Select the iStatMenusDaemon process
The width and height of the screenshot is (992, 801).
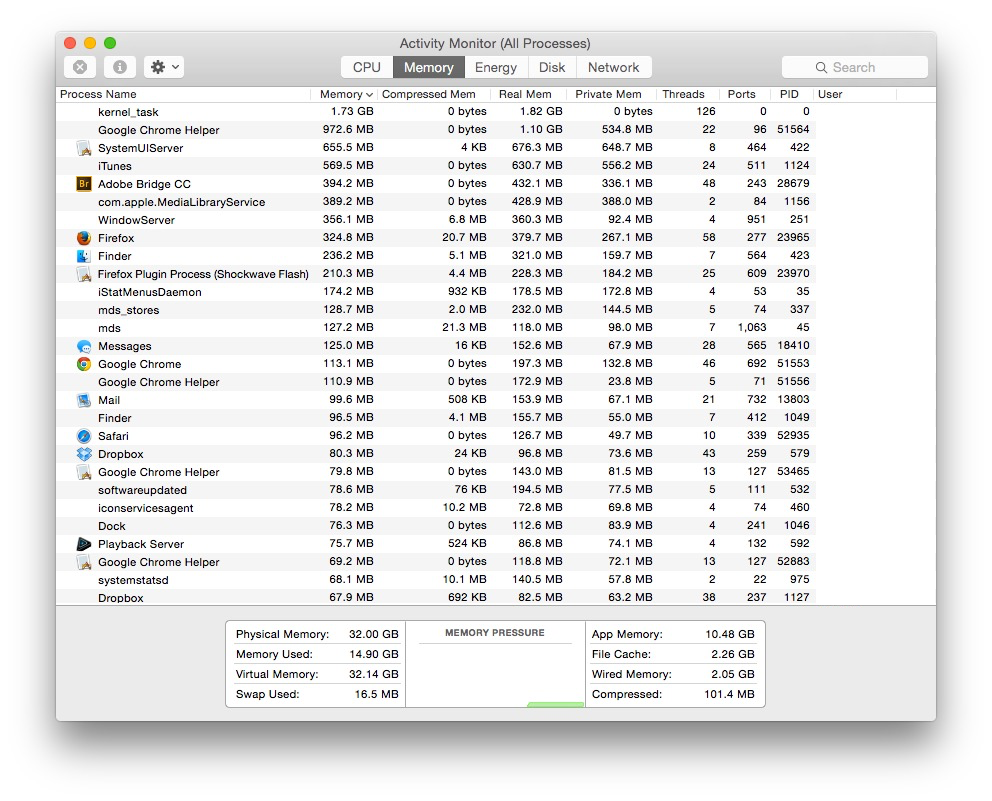pyautogui.click(x=436, y=292)
